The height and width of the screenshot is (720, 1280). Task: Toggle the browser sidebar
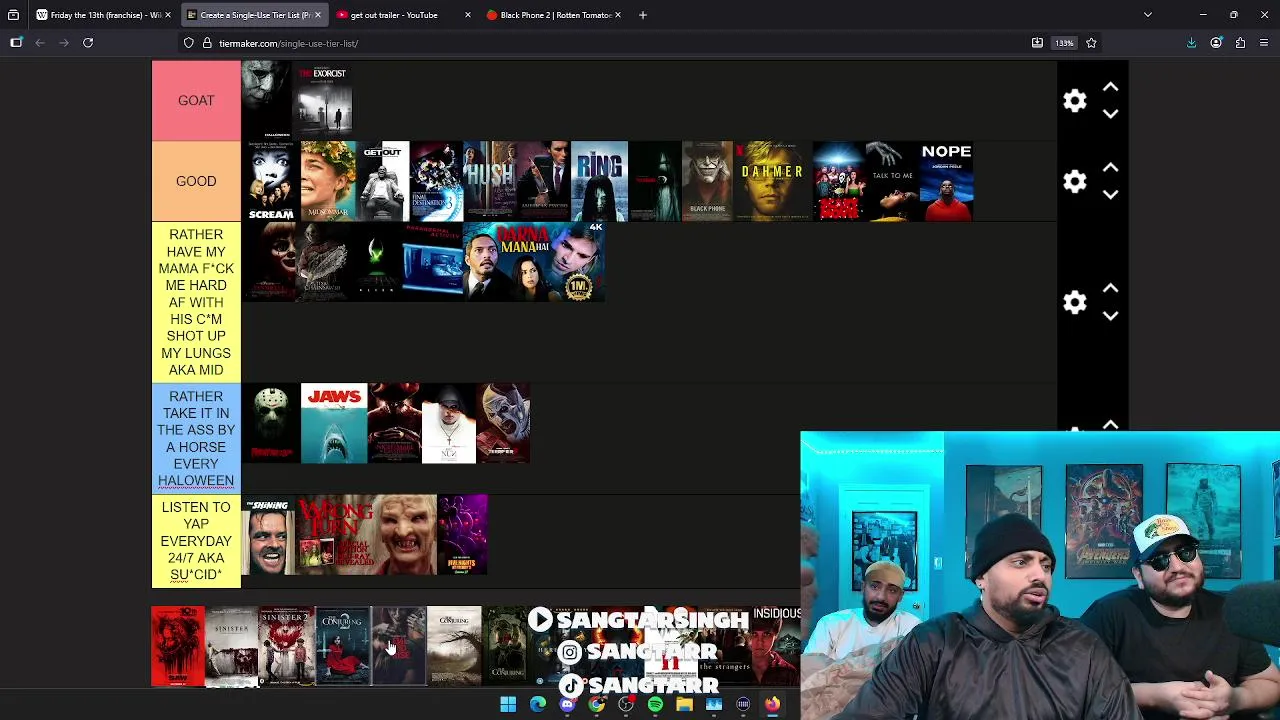point(16,43)
